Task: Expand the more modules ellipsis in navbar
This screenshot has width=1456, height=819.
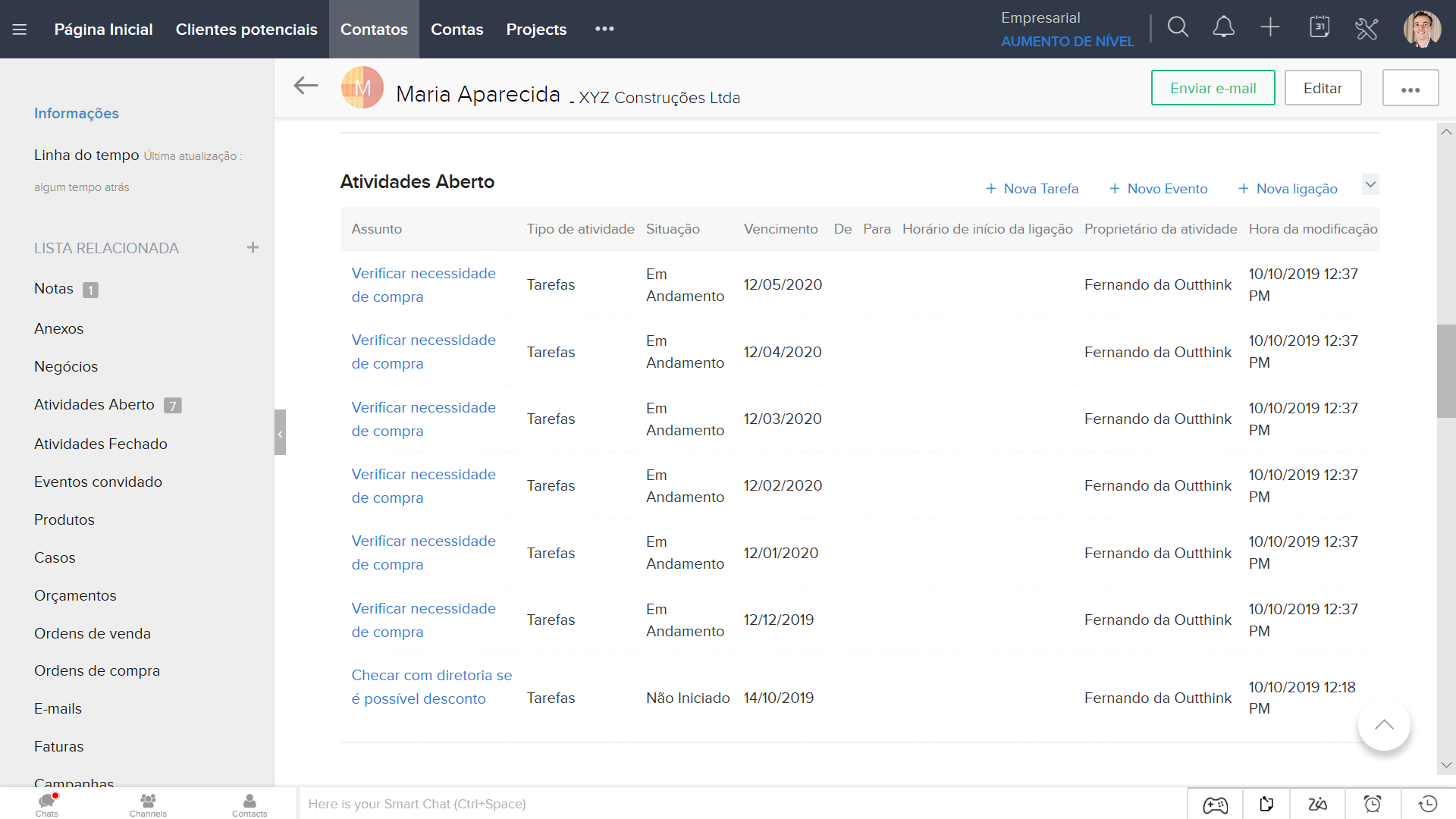Action: (604, 29)
